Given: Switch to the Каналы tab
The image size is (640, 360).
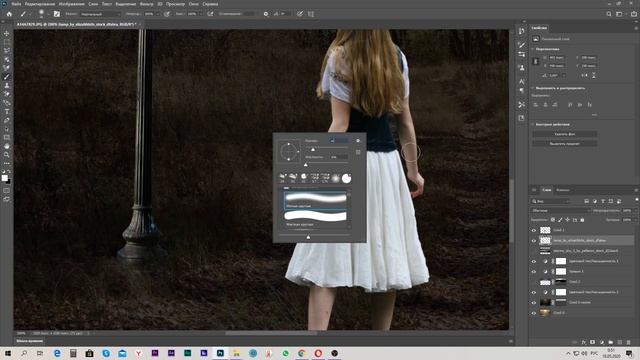Looking at the screenshot, I should pos(563,190).
